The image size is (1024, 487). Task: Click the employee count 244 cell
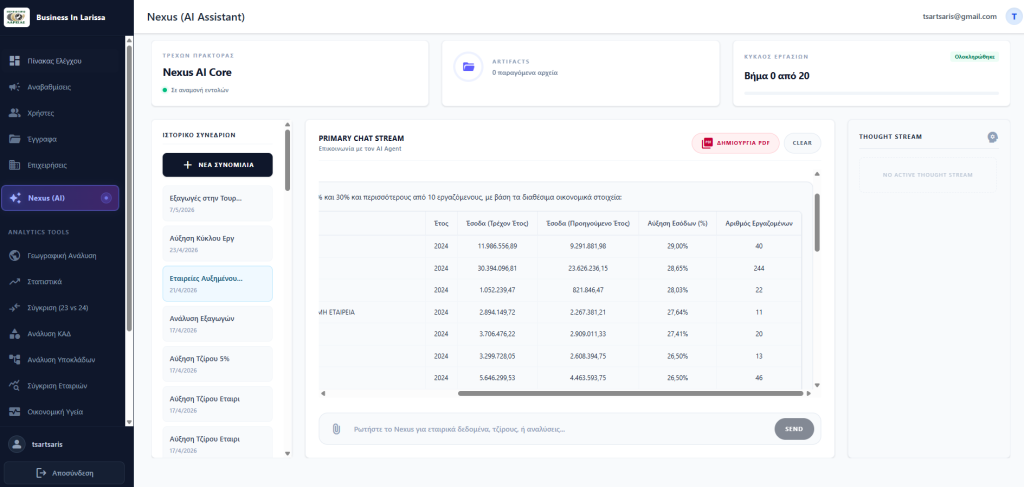(759, 268)
